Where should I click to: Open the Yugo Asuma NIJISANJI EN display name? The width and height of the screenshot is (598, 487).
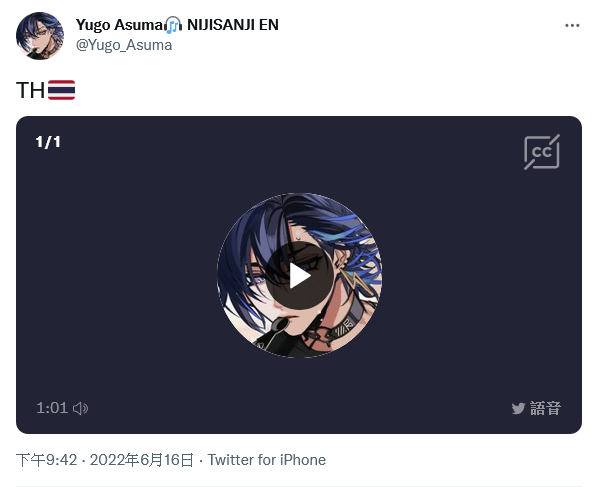coord(177,25)
